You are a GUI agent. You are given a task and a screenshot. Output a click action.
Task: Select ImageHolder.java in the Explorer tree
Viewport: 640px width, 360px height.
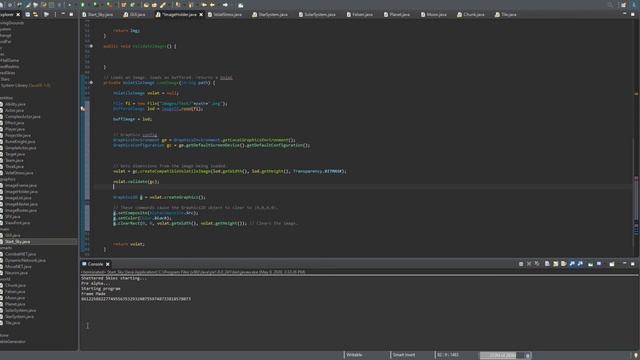click(x=21, y=191)
